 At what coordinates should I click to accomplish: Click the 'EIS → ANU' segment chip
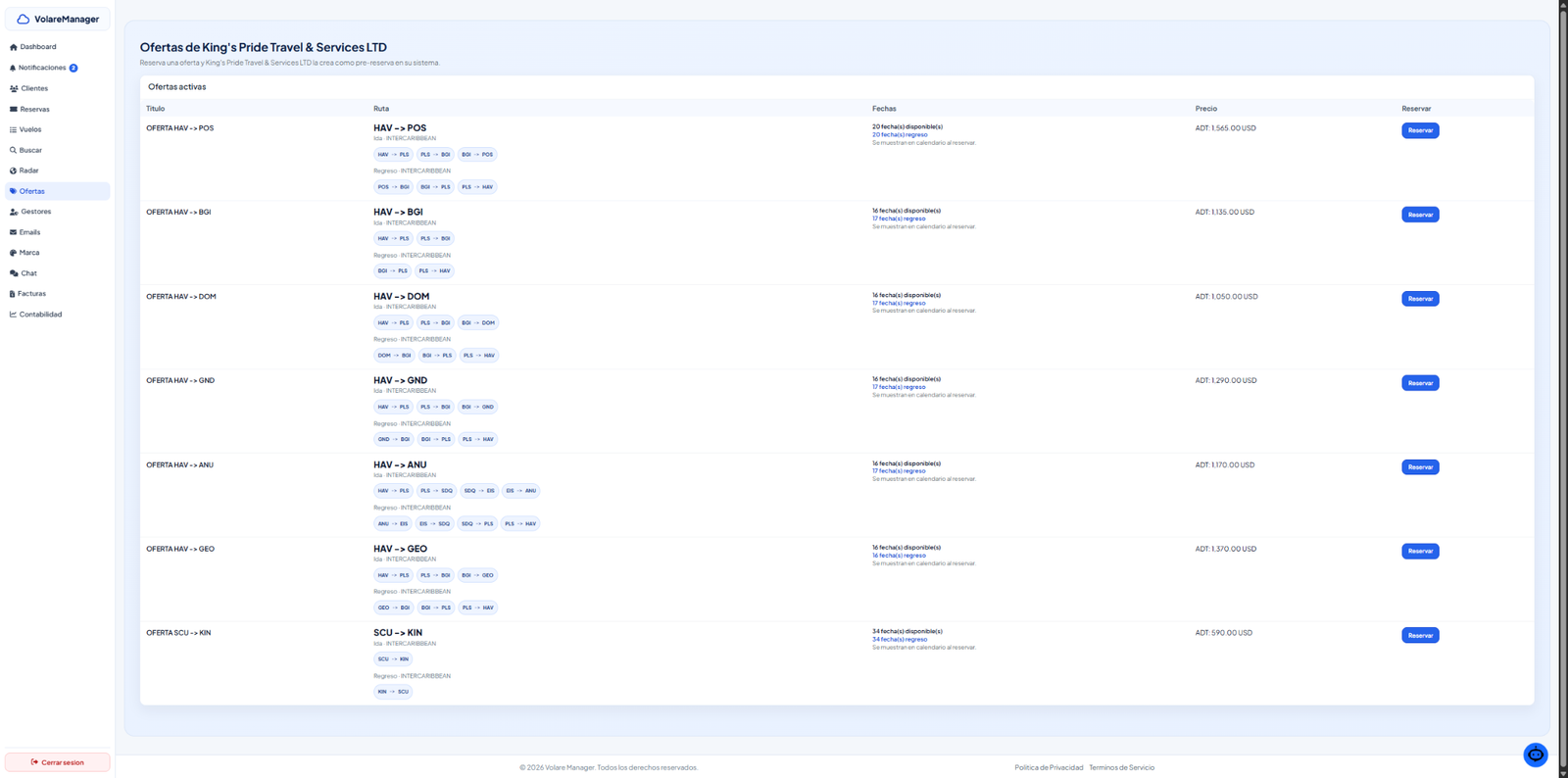point(520,491)
